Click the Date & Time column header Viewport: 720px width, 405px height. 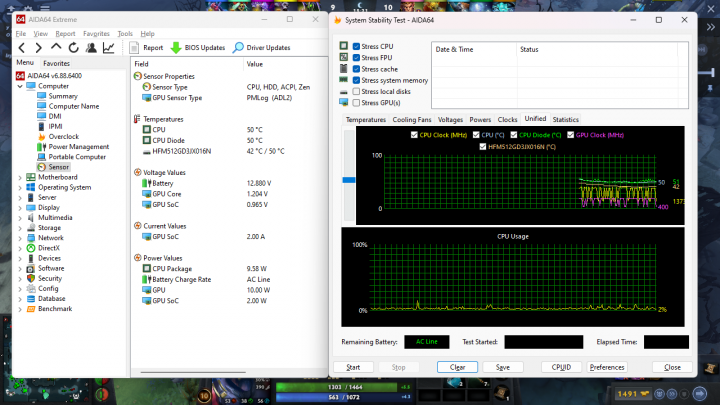pos(474,50)
